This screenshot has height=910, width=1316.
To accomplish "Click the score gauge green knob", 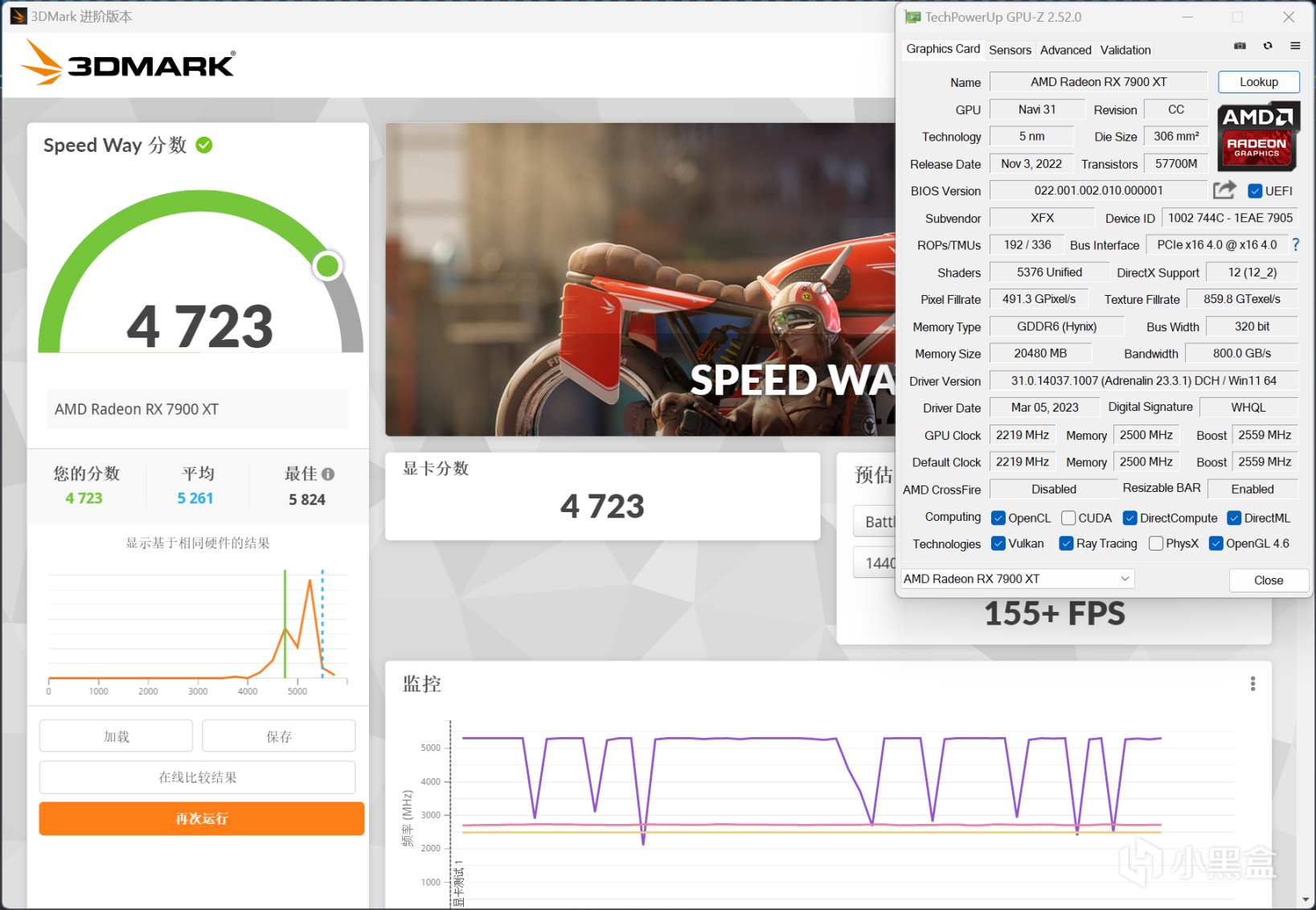I will coord(327,266).
